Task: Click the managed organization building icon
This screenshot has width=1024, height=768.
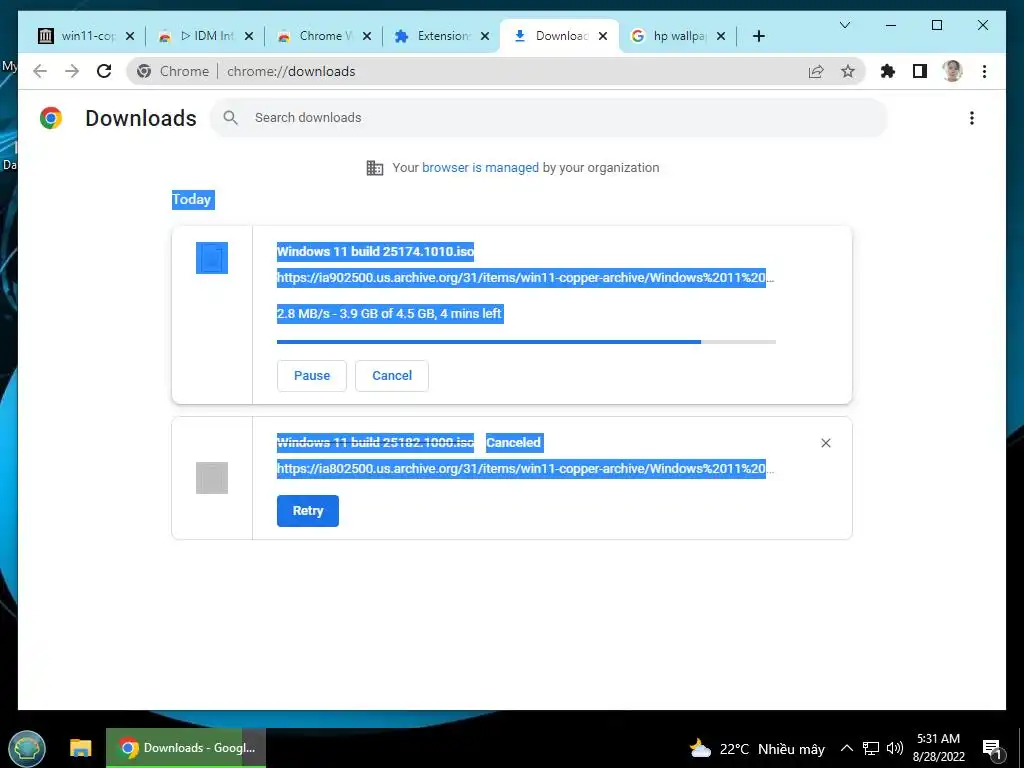Action: [x=374, y=168]
